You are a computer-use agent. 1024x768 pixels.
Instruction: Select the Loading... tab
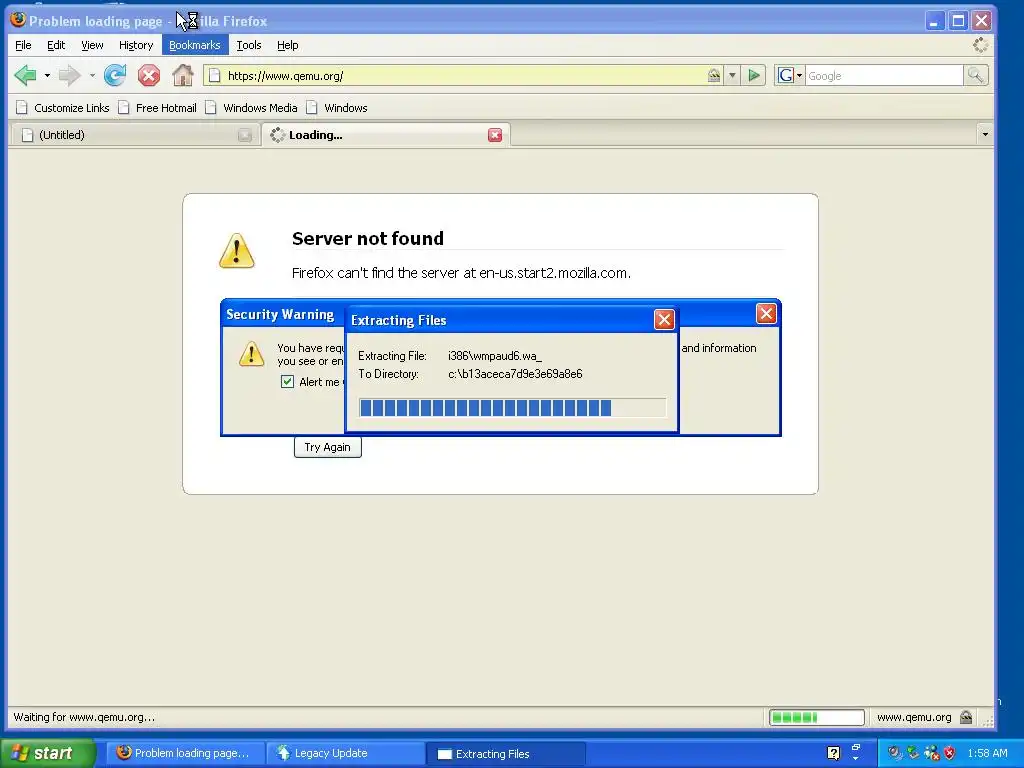click(x=385, y=135)
